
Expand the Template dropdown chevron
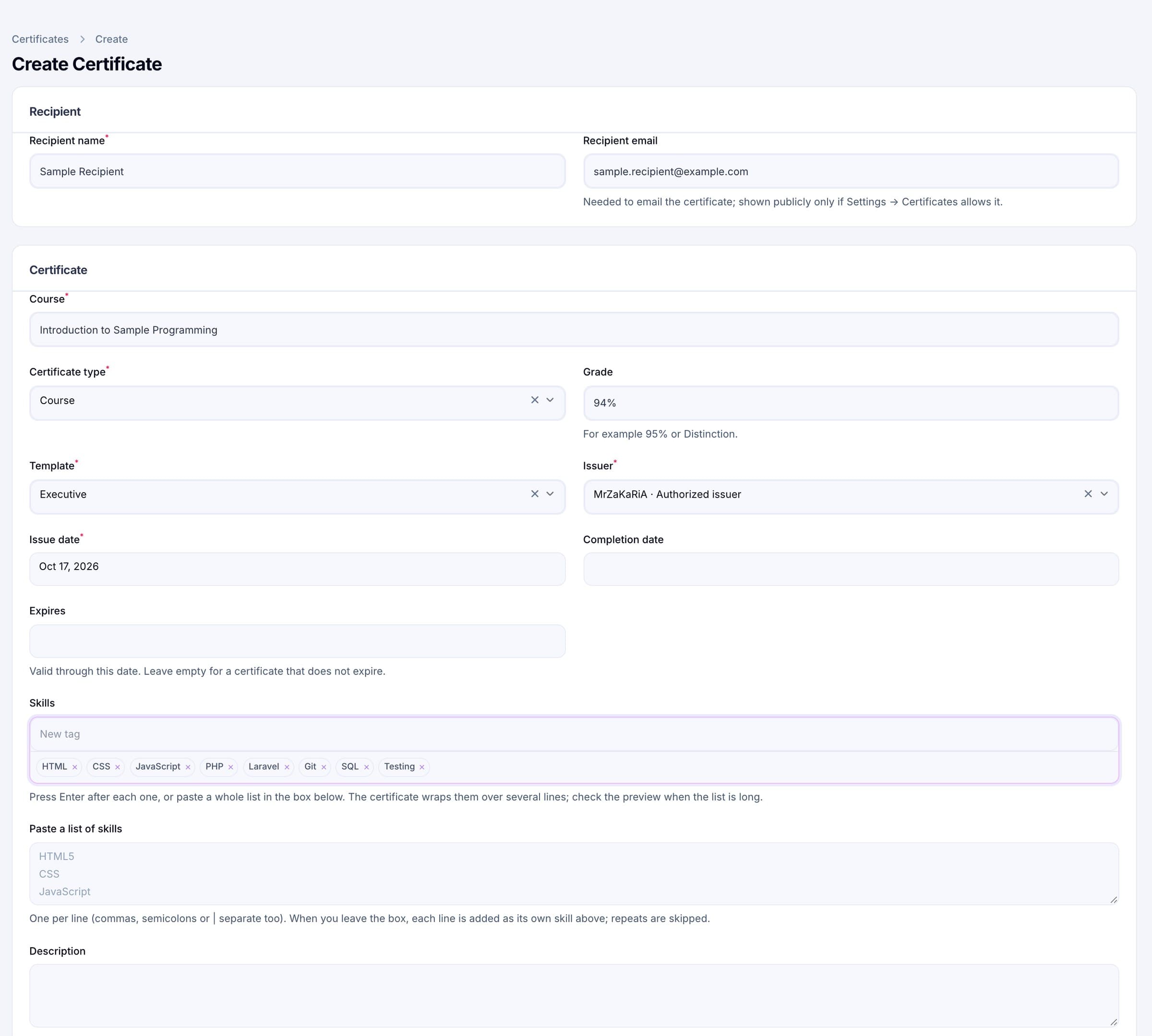click(550, 494)
